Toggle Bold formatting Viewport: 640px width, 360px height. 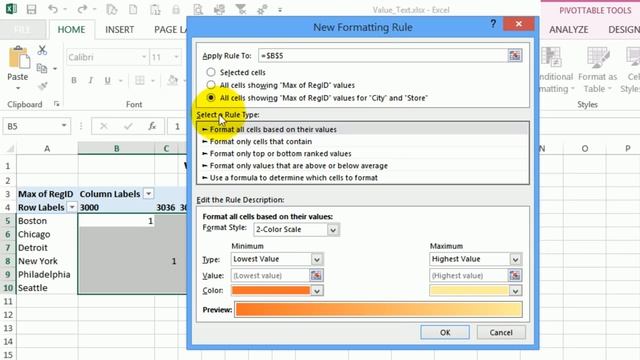point(73,80)
